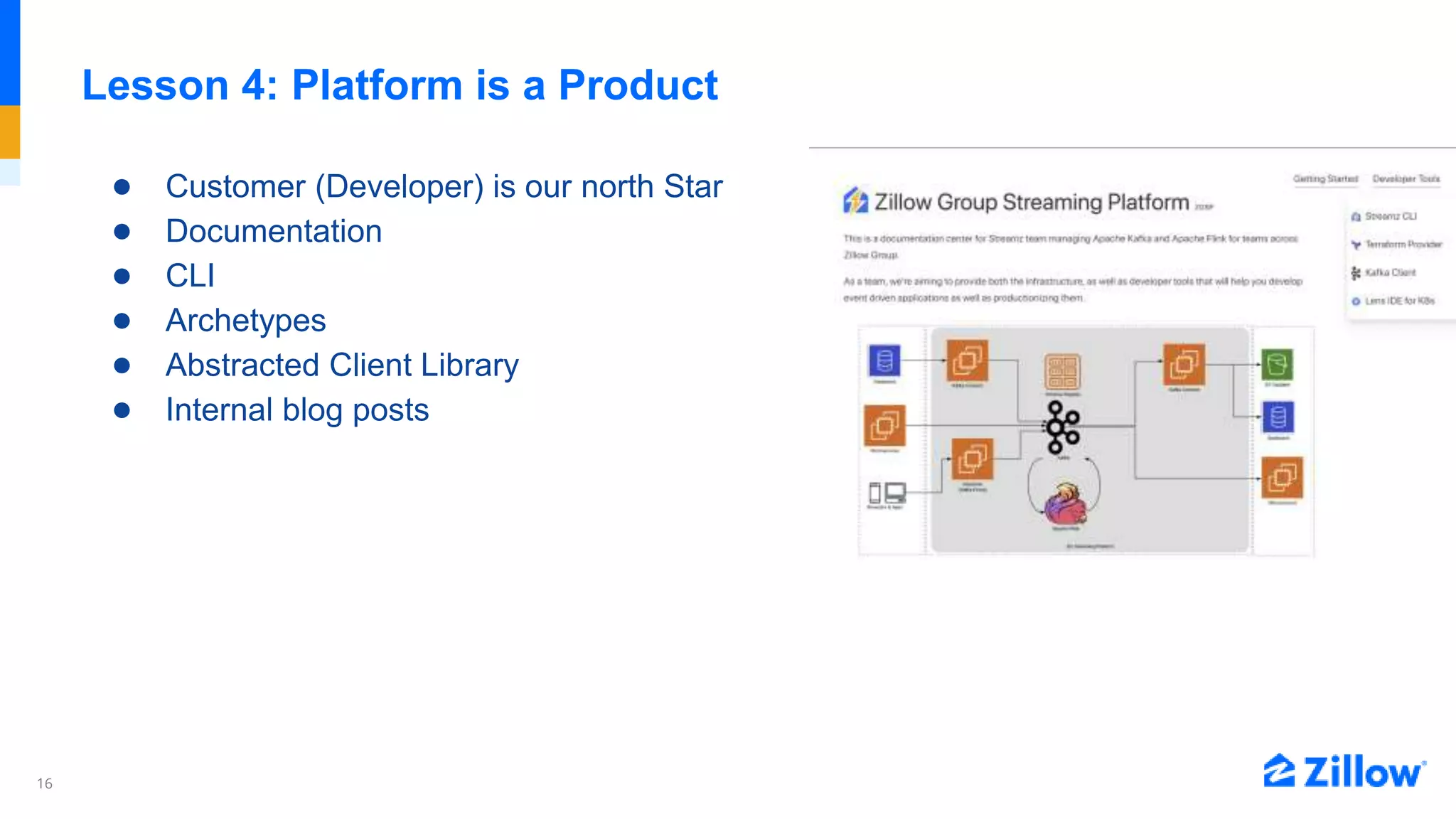
Task: Click the Streamz CLI icon in the dropdown
Action: (1356, 216)
